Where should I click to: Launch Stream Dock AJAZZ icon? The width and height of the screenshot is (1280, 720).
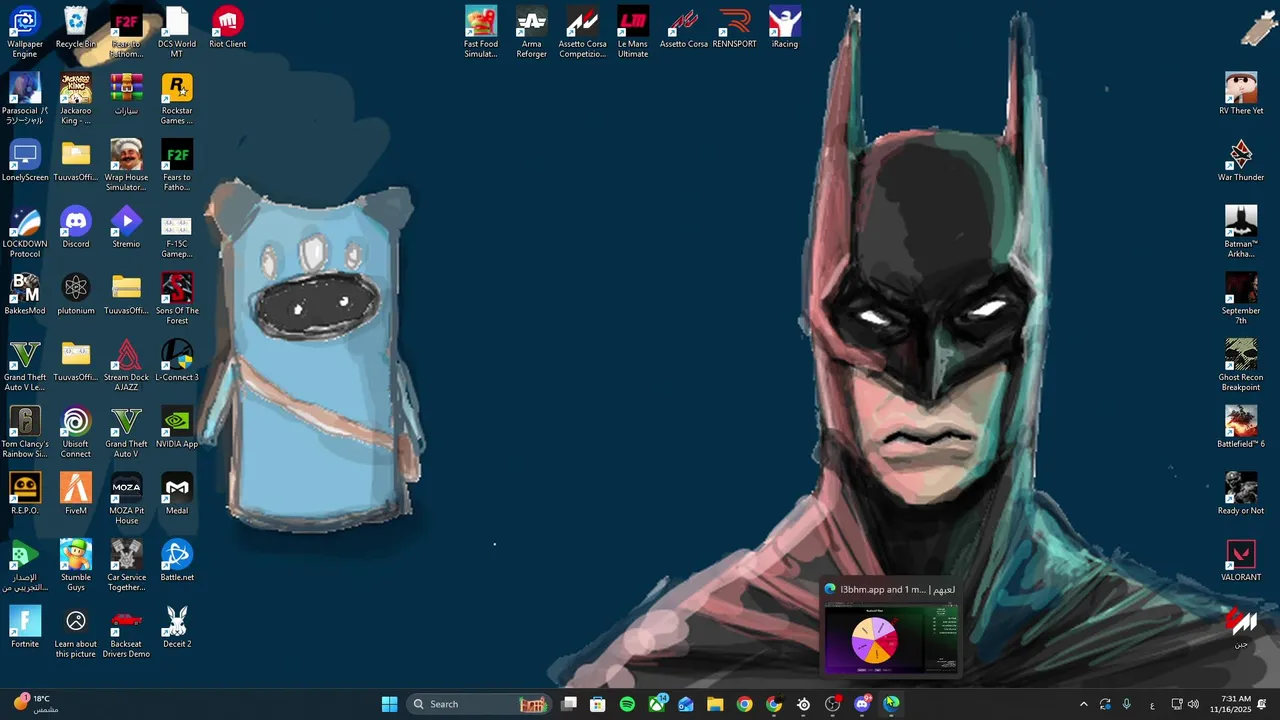tap(126, 366)
